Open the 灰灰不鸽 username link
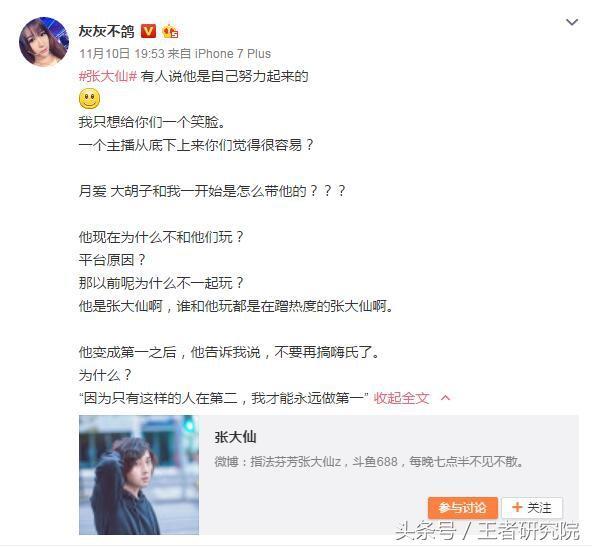This screenshot has height=548, width=592. (106, 31)
